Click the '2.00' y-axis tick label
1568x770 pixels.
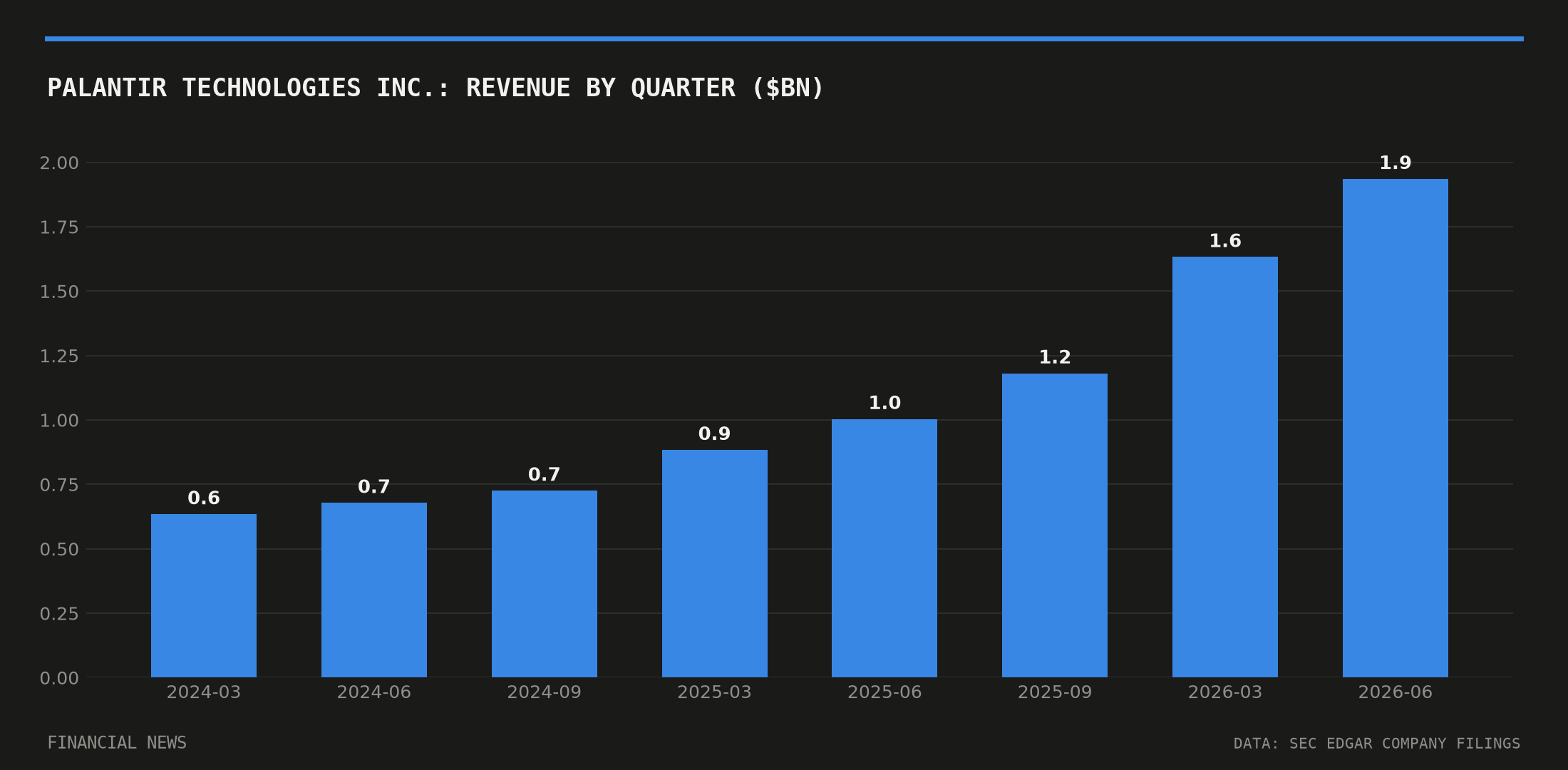[59, 163]
